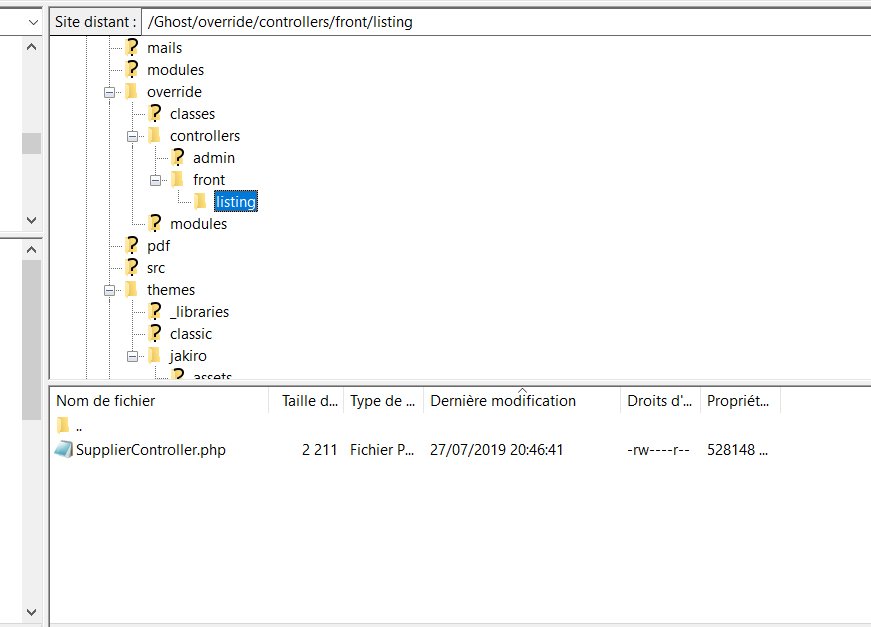Collapse the controllers tree node
Viewport: 871px width, 627px height.
(132, 136)
